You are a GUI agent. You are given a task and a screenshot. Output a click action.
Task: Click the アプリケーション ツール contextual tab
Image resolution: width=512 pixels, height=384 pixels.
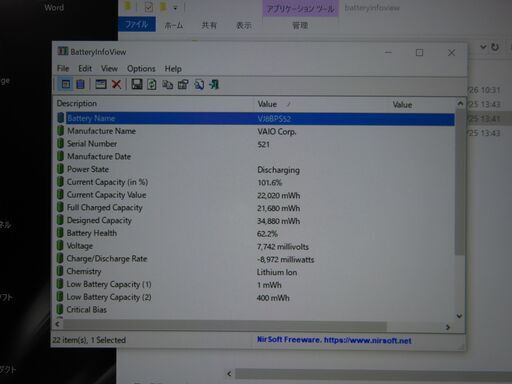301,9
